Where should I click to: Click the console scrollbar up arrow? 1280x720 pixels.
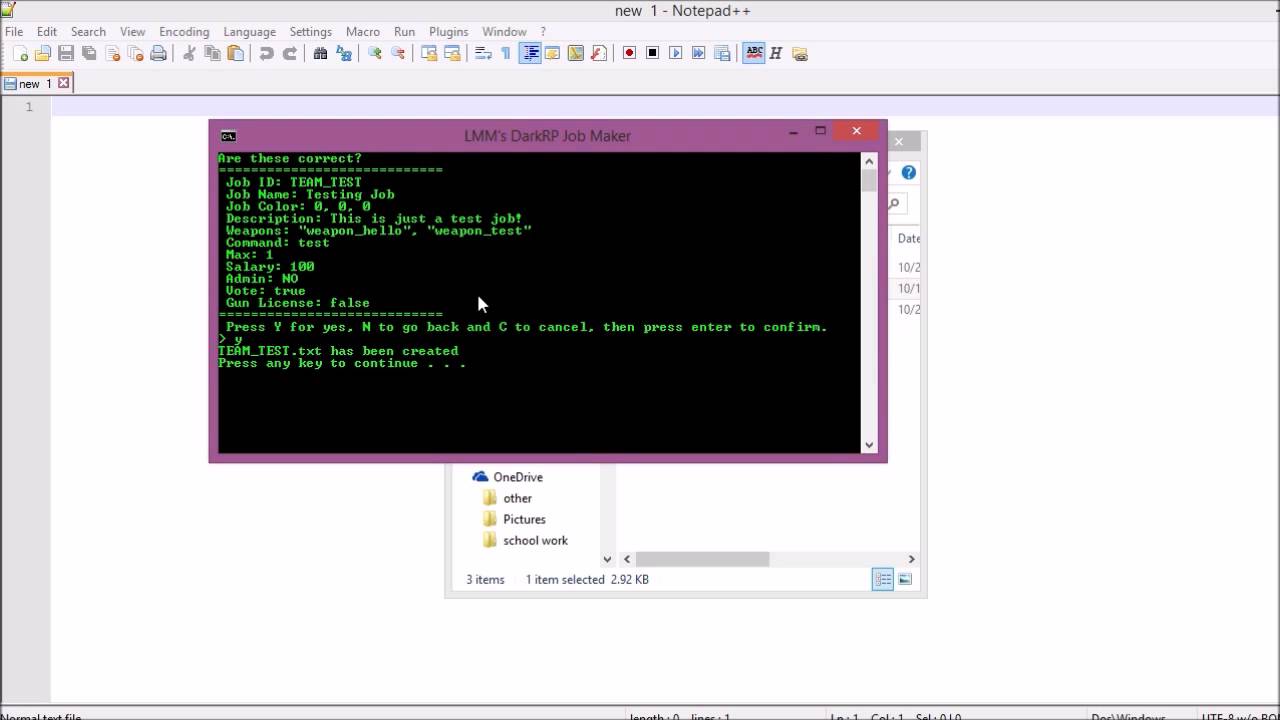(869, 161)
